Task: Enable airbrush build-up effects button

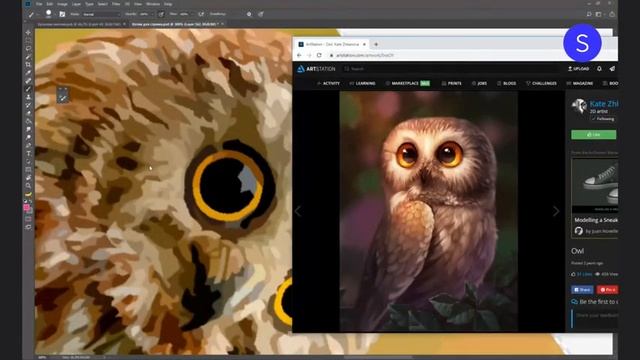Action: pyautogui.click(x=201, y=14)
